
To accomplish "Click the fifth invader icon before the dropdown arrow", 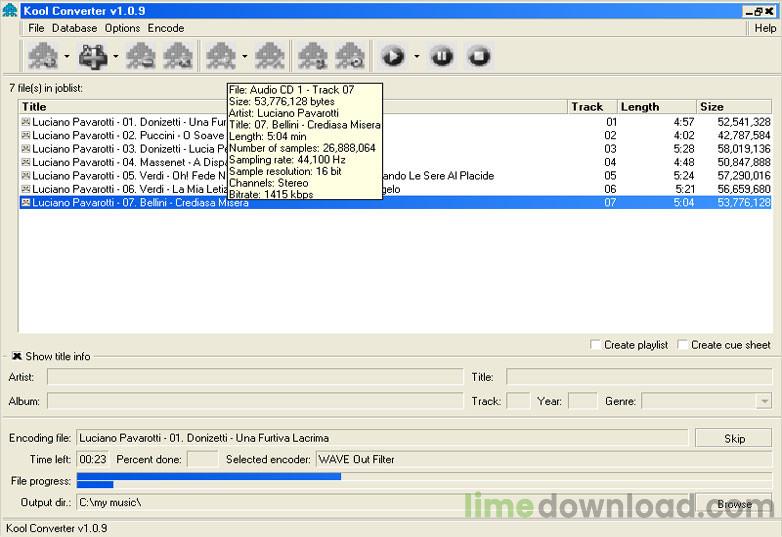I will [221, 56].
